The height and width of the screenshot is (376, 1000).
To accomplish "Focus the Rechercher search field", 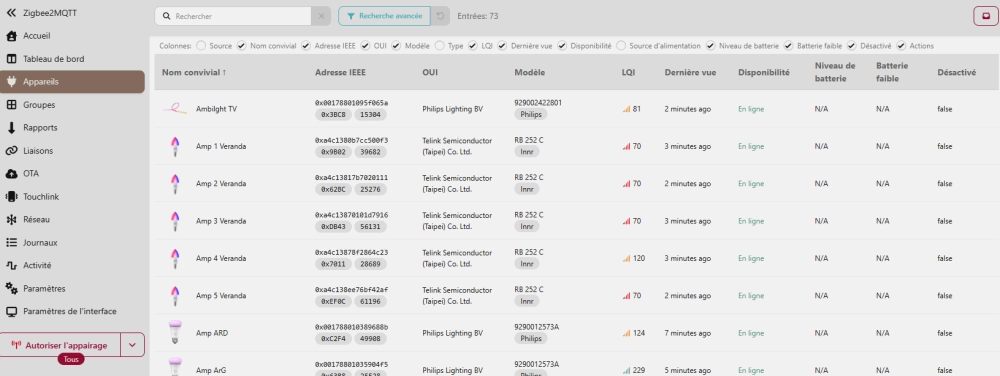I will click(233, 16).
